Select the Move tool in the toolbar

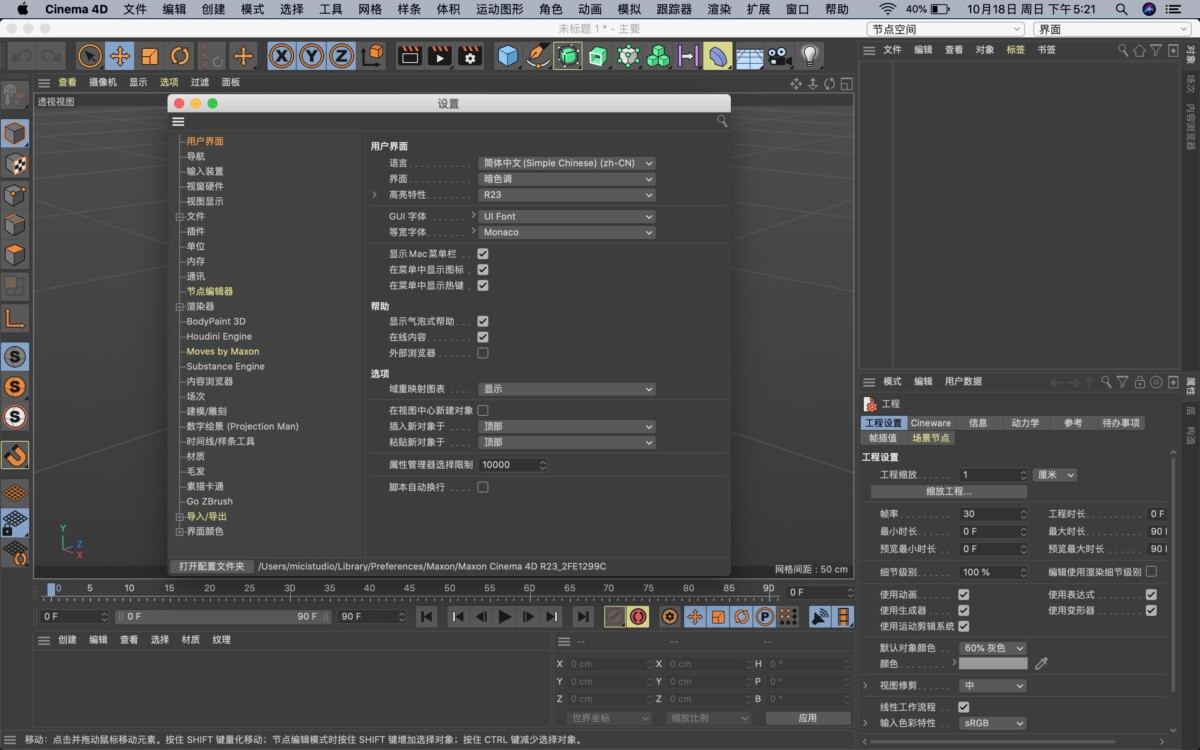coord(118,56)
